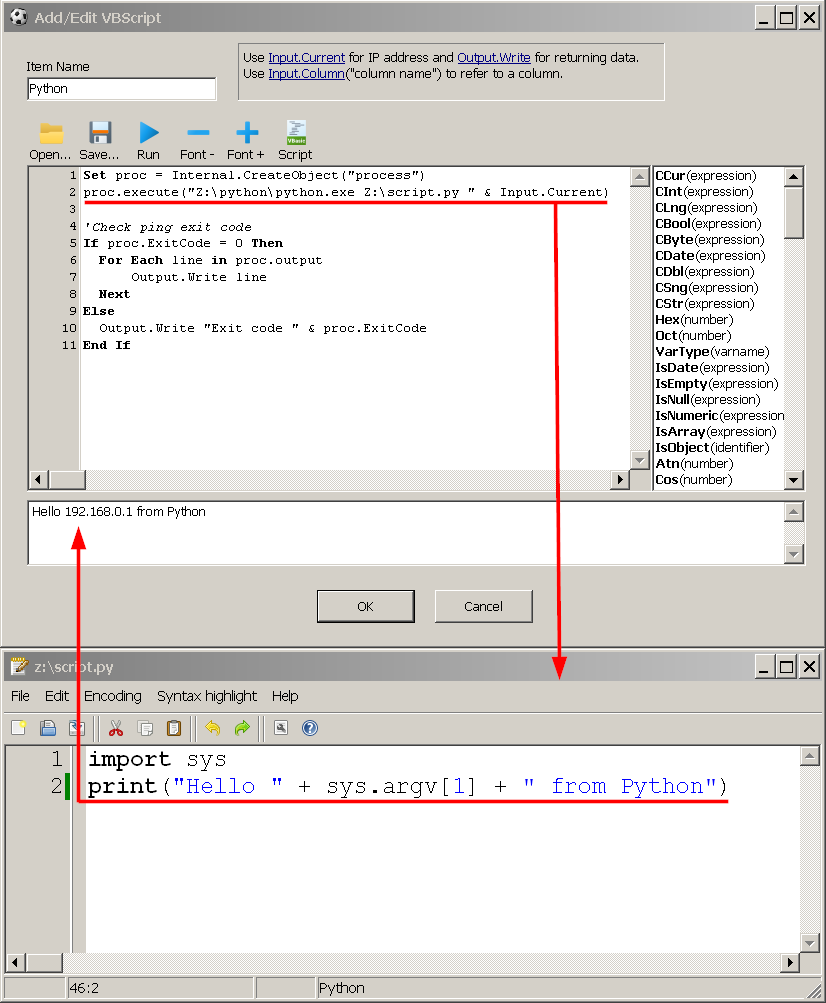Increase font size with Font + icon

(x=246, y=133)
